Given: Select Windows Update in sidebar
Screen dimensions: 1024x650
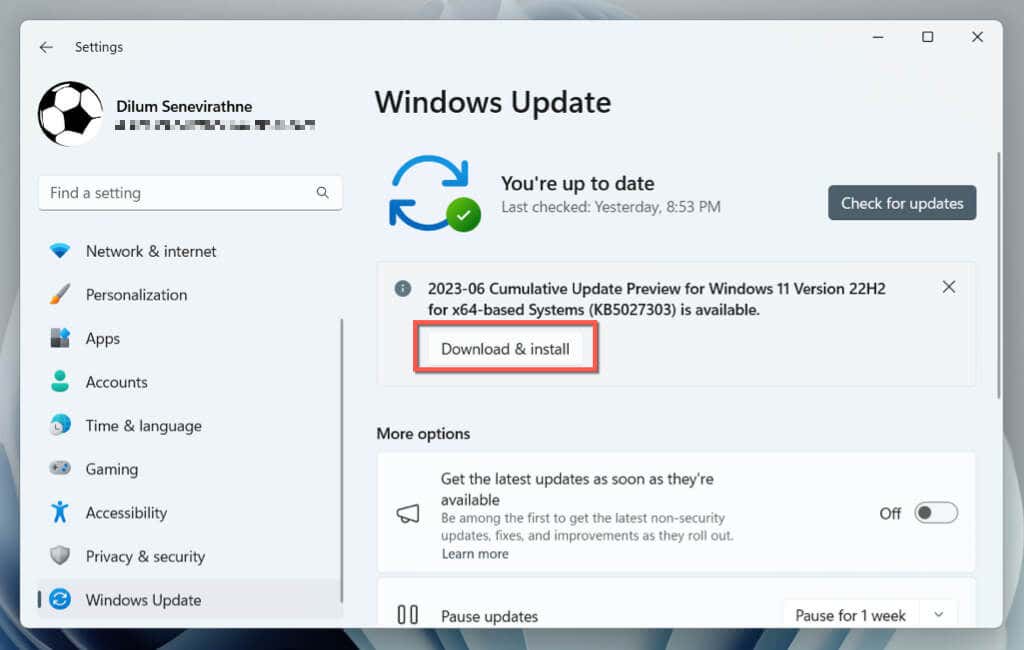Looking at the screenshot, I should pyautogui.click(x=189, y=599).
